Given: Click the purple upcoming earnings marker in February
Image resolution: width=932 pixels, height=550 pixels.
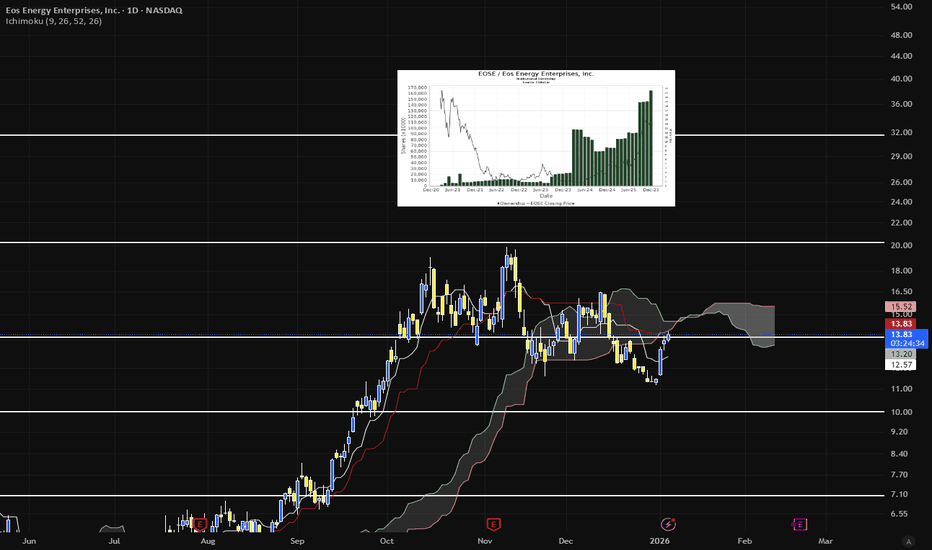Looking at the screenshot, I should pos(799,524).
